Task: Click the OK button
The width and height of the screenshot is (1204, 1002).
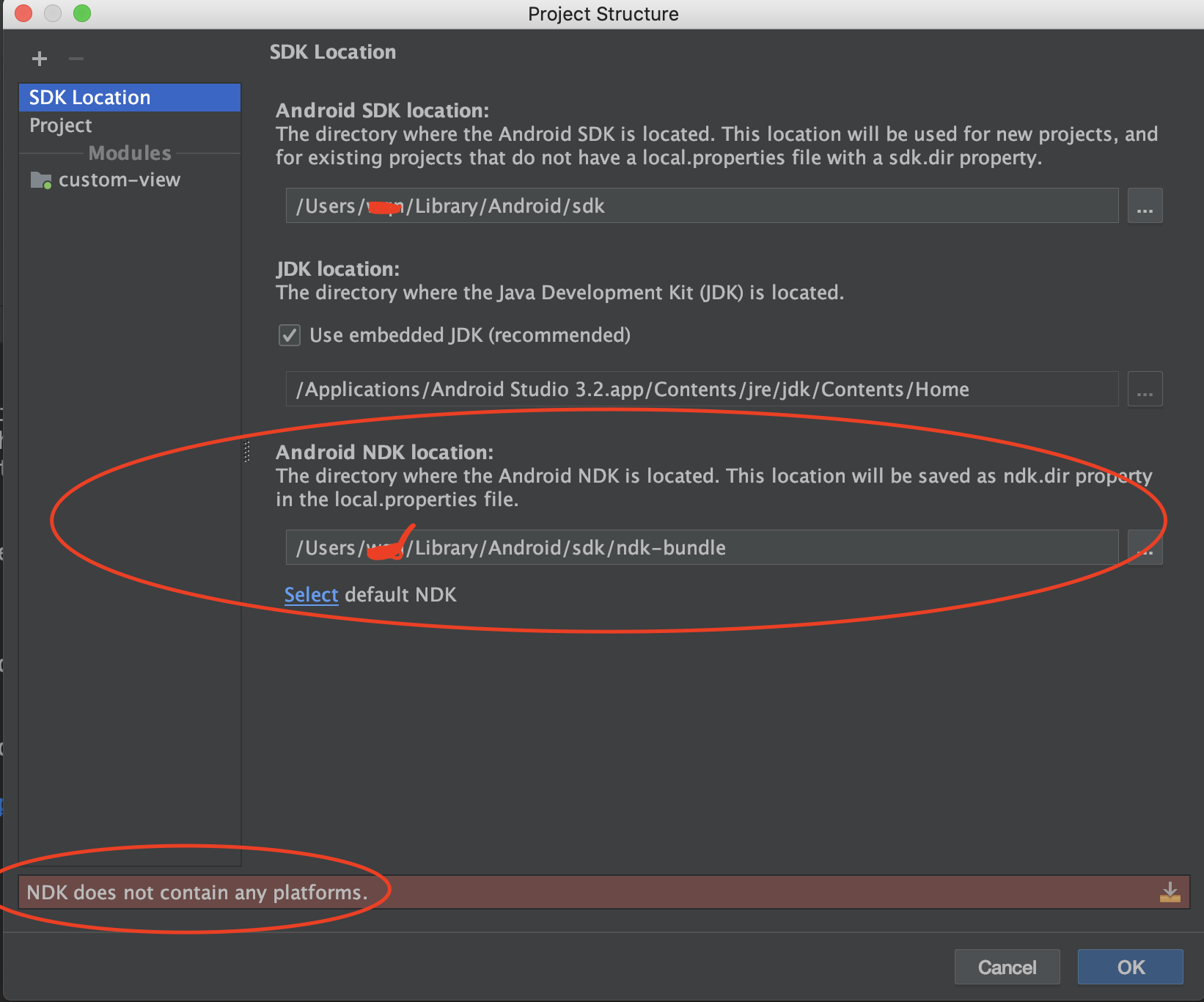Action: pos(1130,968)
